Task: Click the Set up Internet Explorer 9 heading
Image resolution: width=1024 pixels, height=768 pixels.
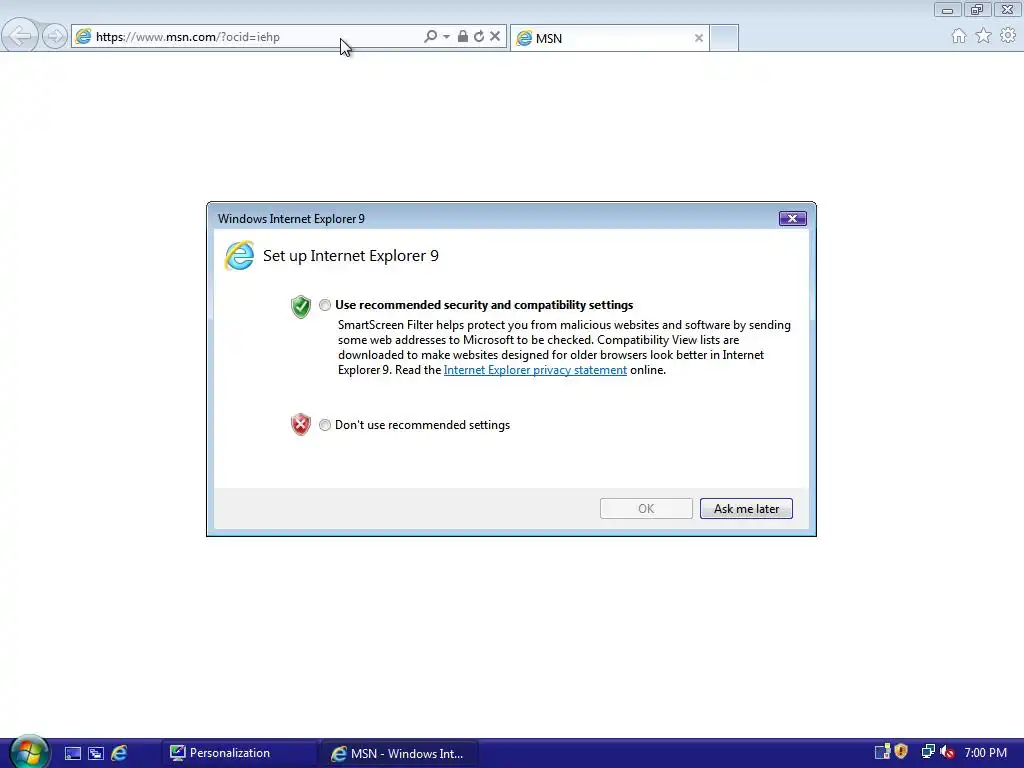Action: click(x=351, y=255)
